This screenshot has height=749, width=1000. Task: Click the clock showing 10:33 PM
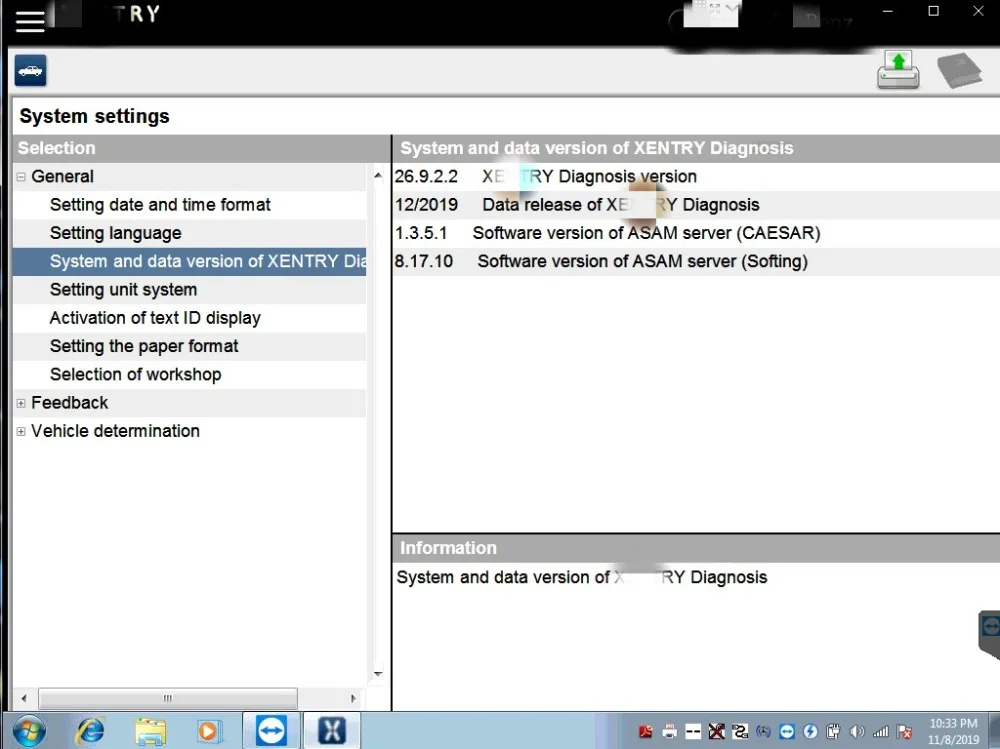(953, 723)
